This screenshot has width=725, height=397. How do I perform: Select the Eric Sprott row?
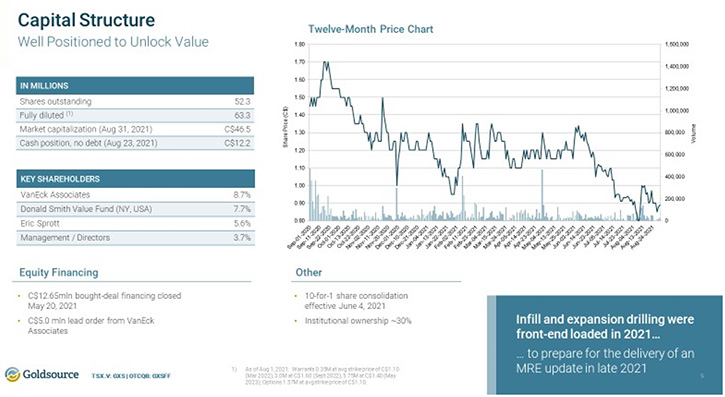click(x=135, y=224)
